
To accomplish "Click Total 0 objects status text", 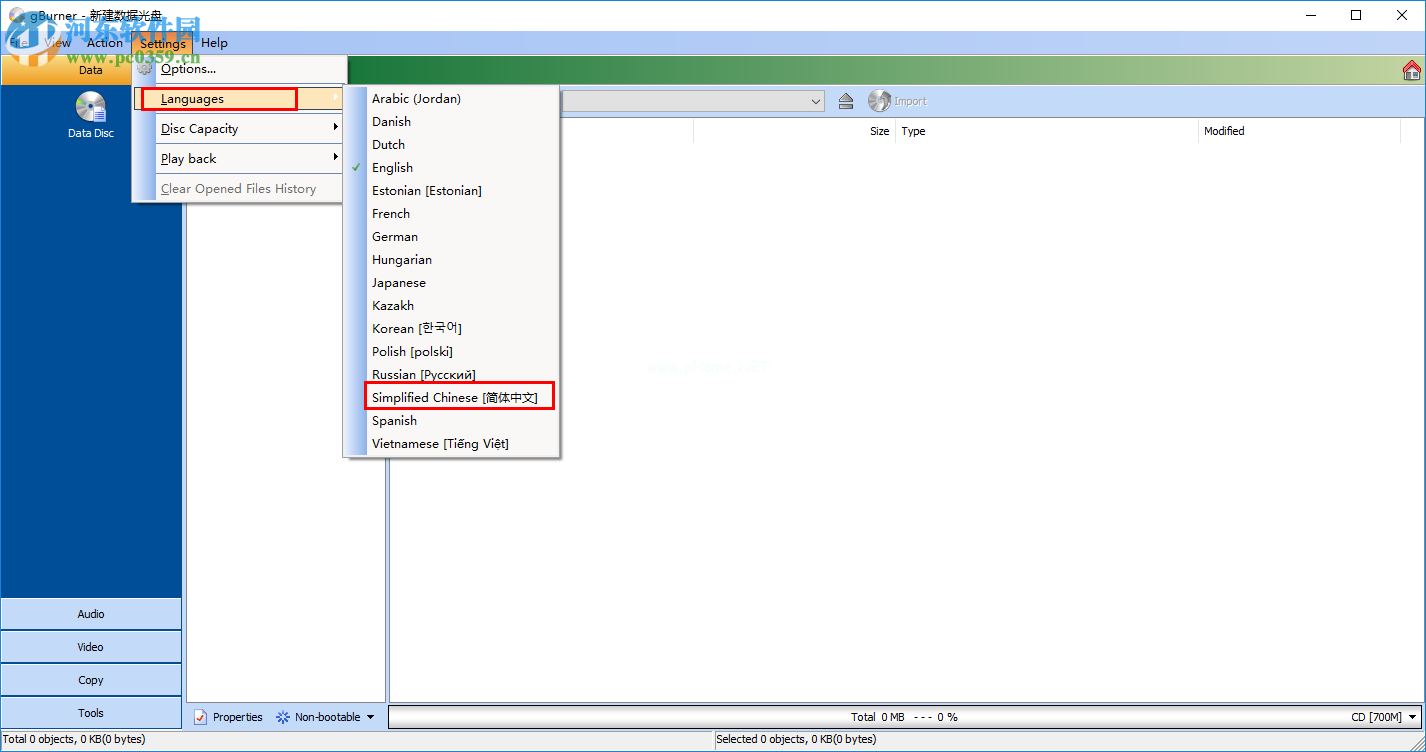I will tap(74, 740).
